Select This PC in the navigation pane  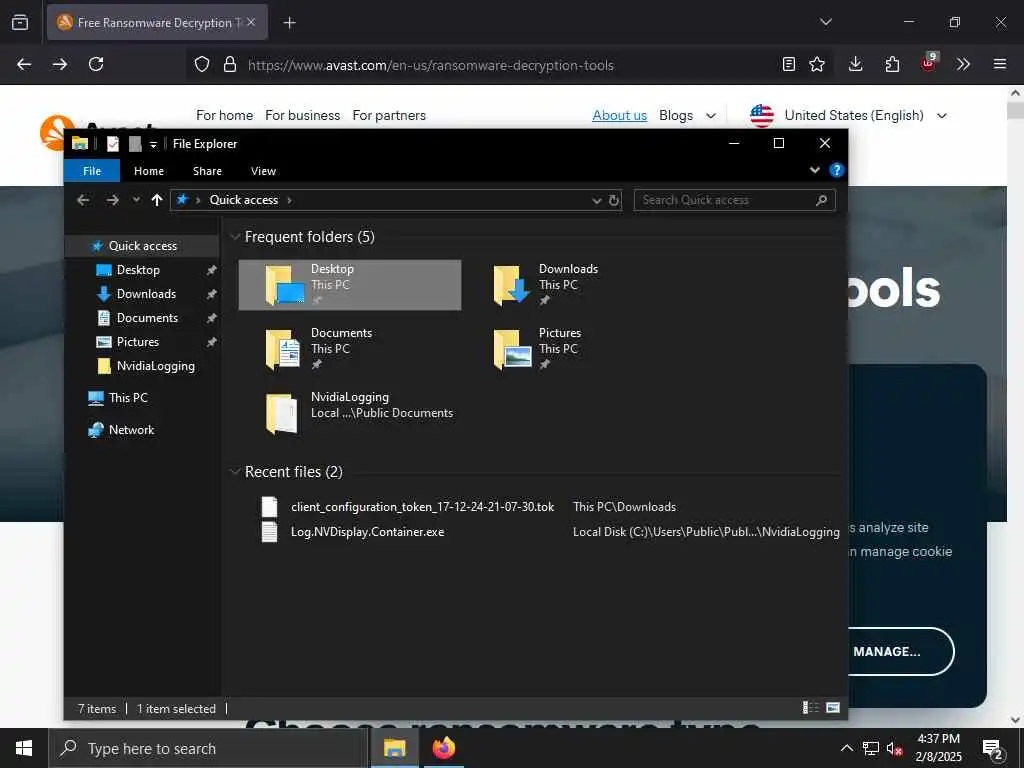128,398
